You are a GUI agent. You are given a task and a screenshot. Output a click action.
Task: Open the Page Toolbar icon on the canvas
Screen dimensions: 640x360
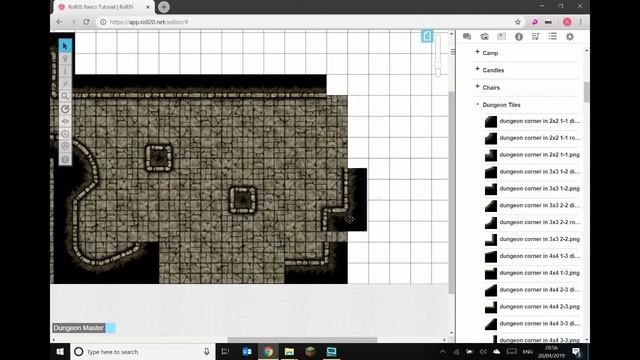pyautogui.click(x=427, y=36)
